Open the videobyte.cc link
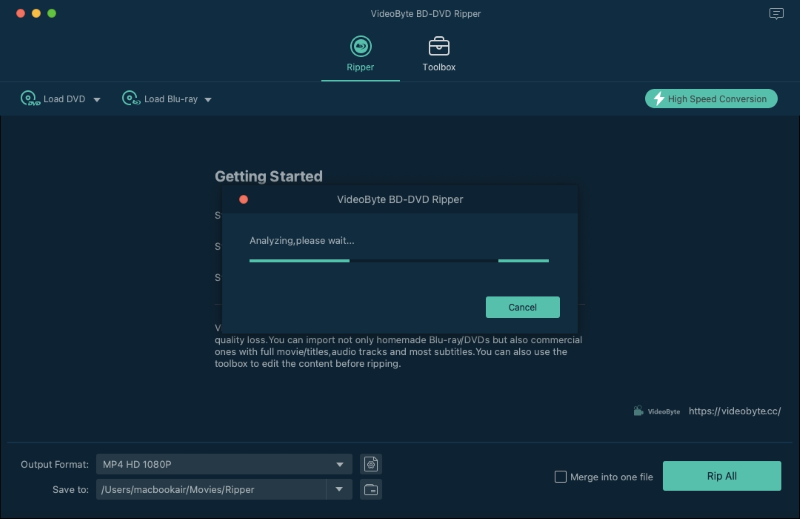The image size is (800, 519). 734,411
